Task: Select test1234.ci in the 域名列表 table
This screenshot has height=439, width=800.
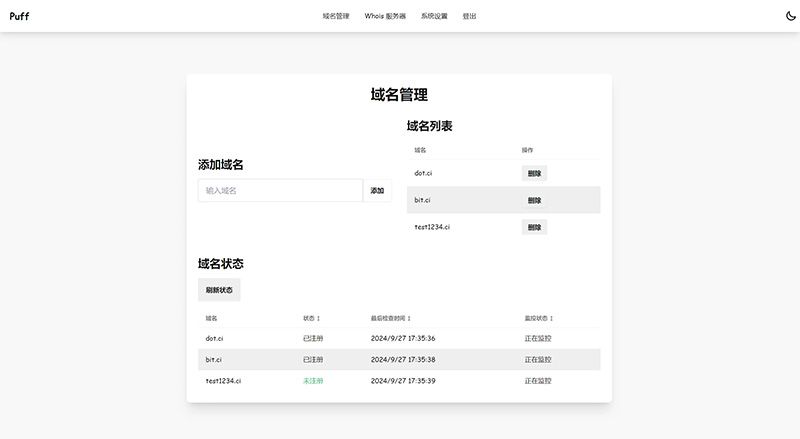Action: coord(432,227)
